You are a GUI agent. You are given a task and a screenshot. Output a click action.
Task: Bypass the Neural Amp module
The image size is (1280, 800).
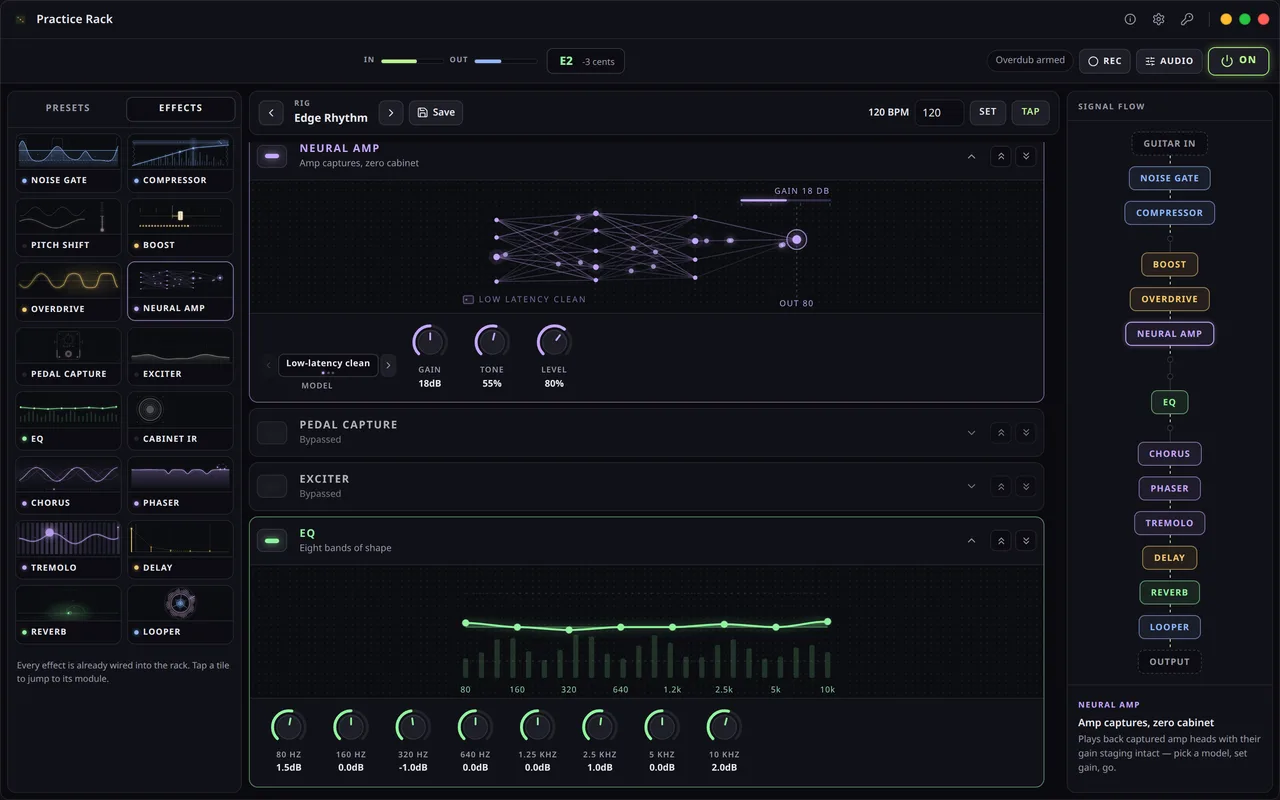[272, 156]
